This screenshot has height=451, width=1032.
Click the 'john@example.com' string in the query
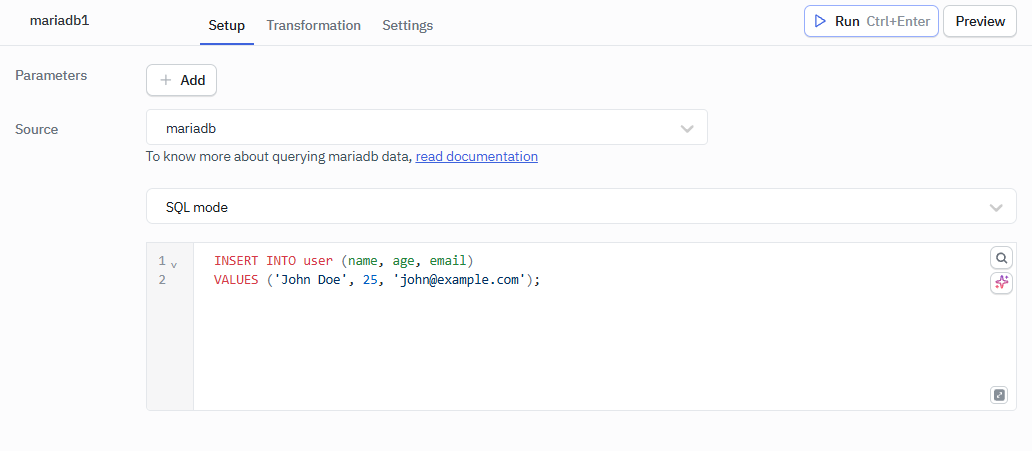(460, 280)
